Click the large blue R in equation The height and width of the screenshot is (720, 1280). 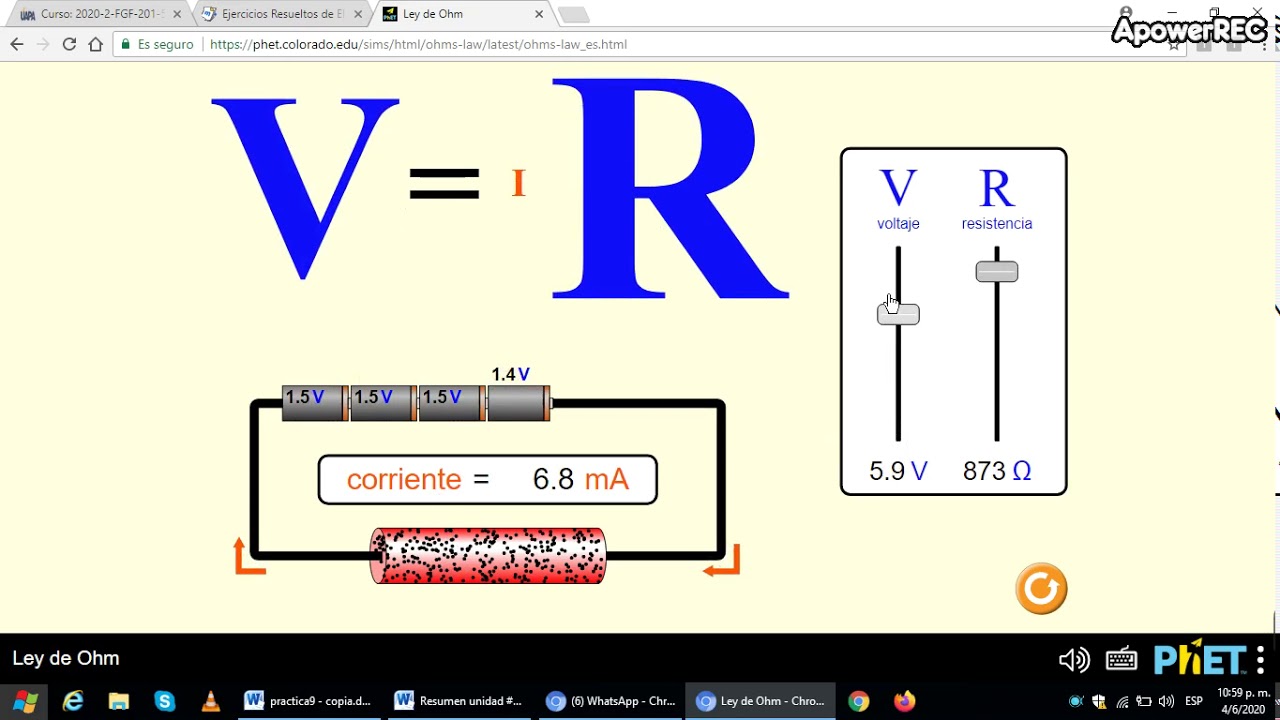670,190
